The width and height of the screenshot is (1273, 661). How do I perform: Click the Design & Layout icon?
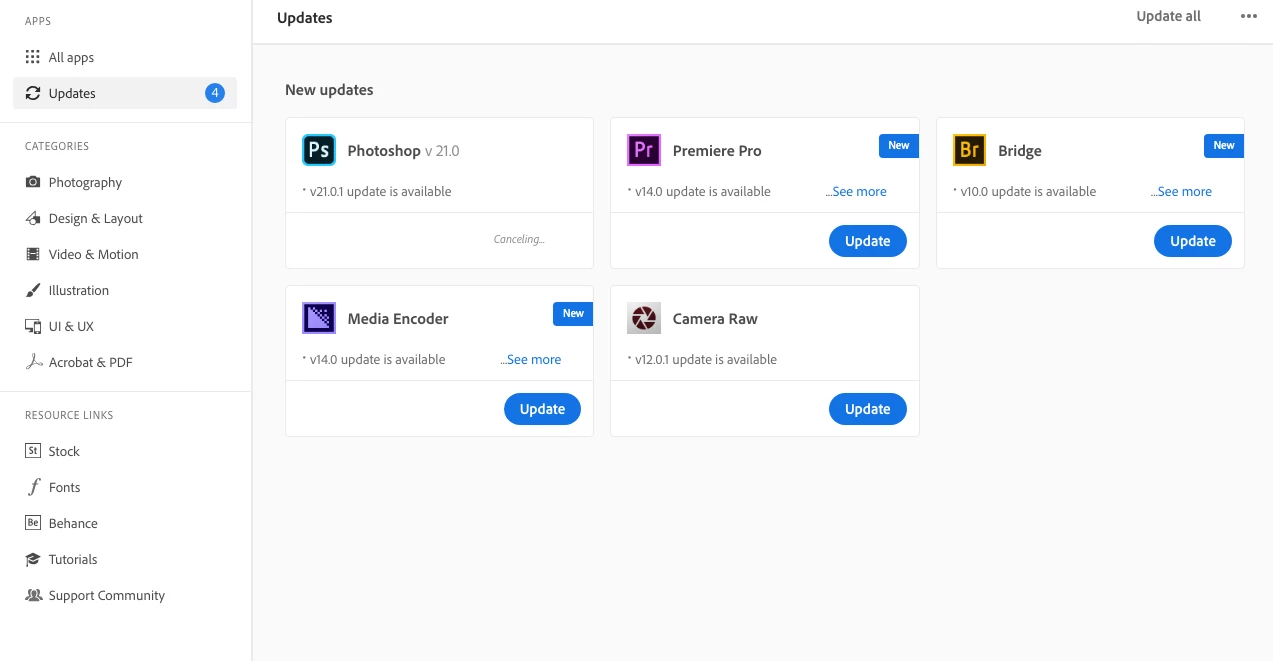pos(33,218)
